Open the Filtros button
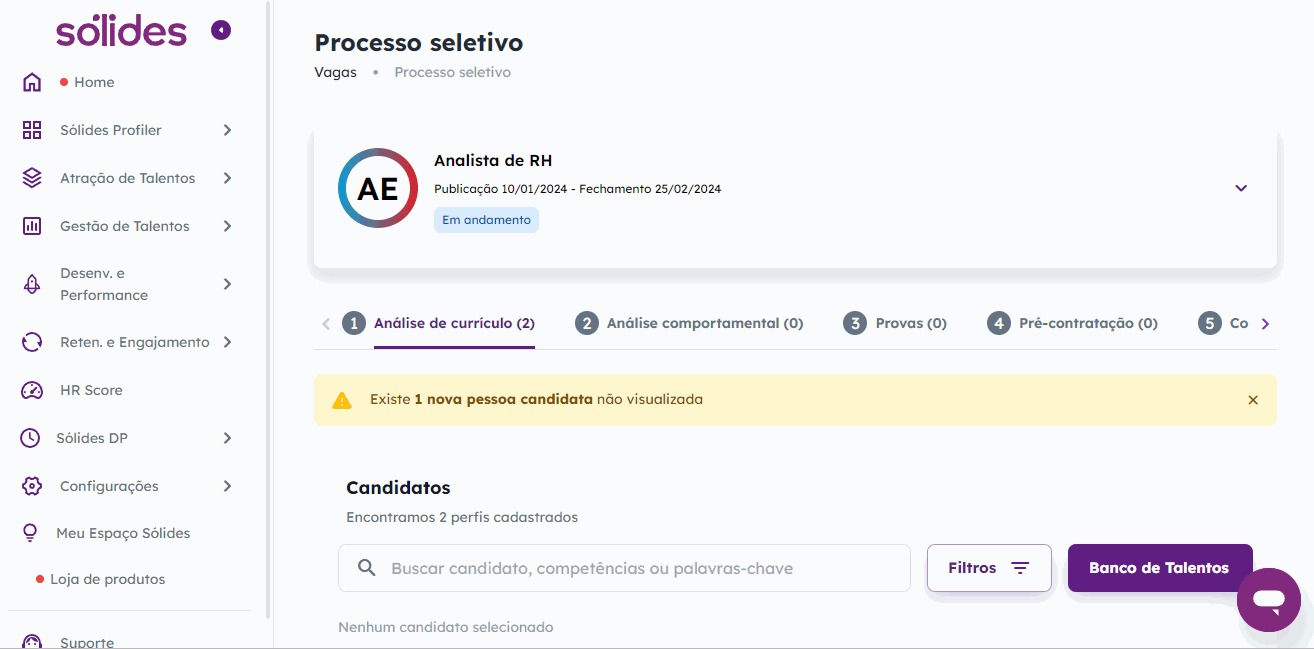This screenshot has width=1314, height=649. (x=989, y=568)
